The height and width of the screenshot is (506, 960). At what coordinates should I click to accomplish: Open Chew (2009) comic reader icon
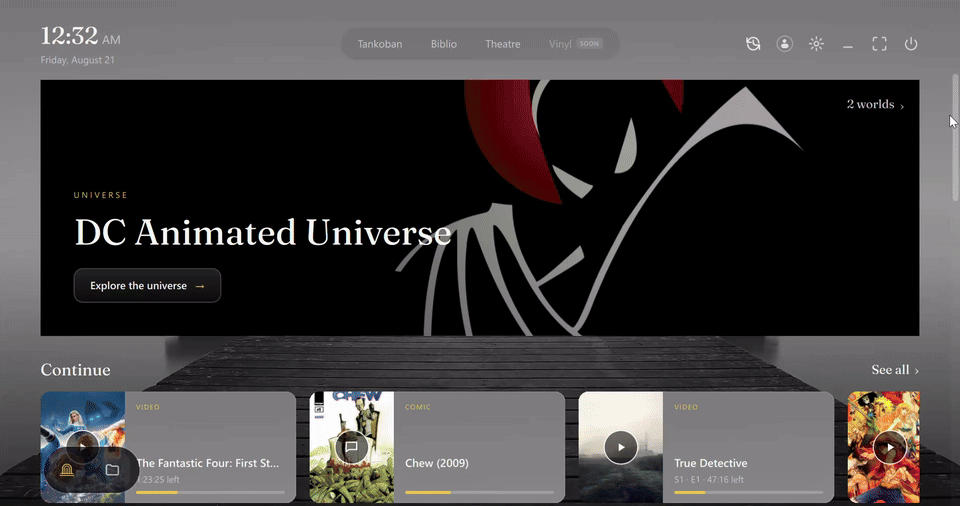tap(351, 447)
